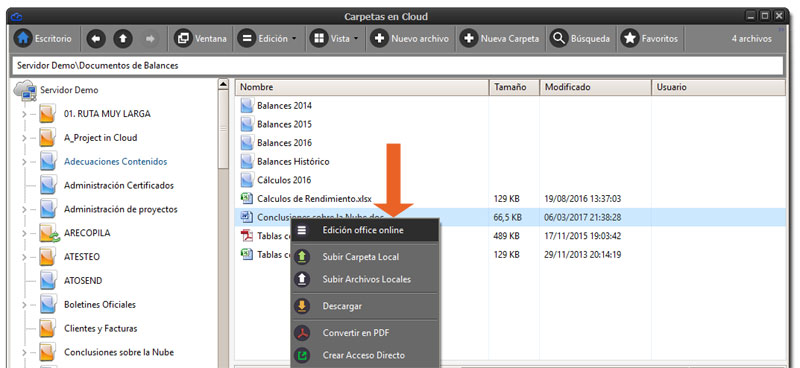Image resolution: width=800 pixels, height=368 pixels.
Task: Expand Adecuaciones Contenidos tree node
Action: (24, 162)
